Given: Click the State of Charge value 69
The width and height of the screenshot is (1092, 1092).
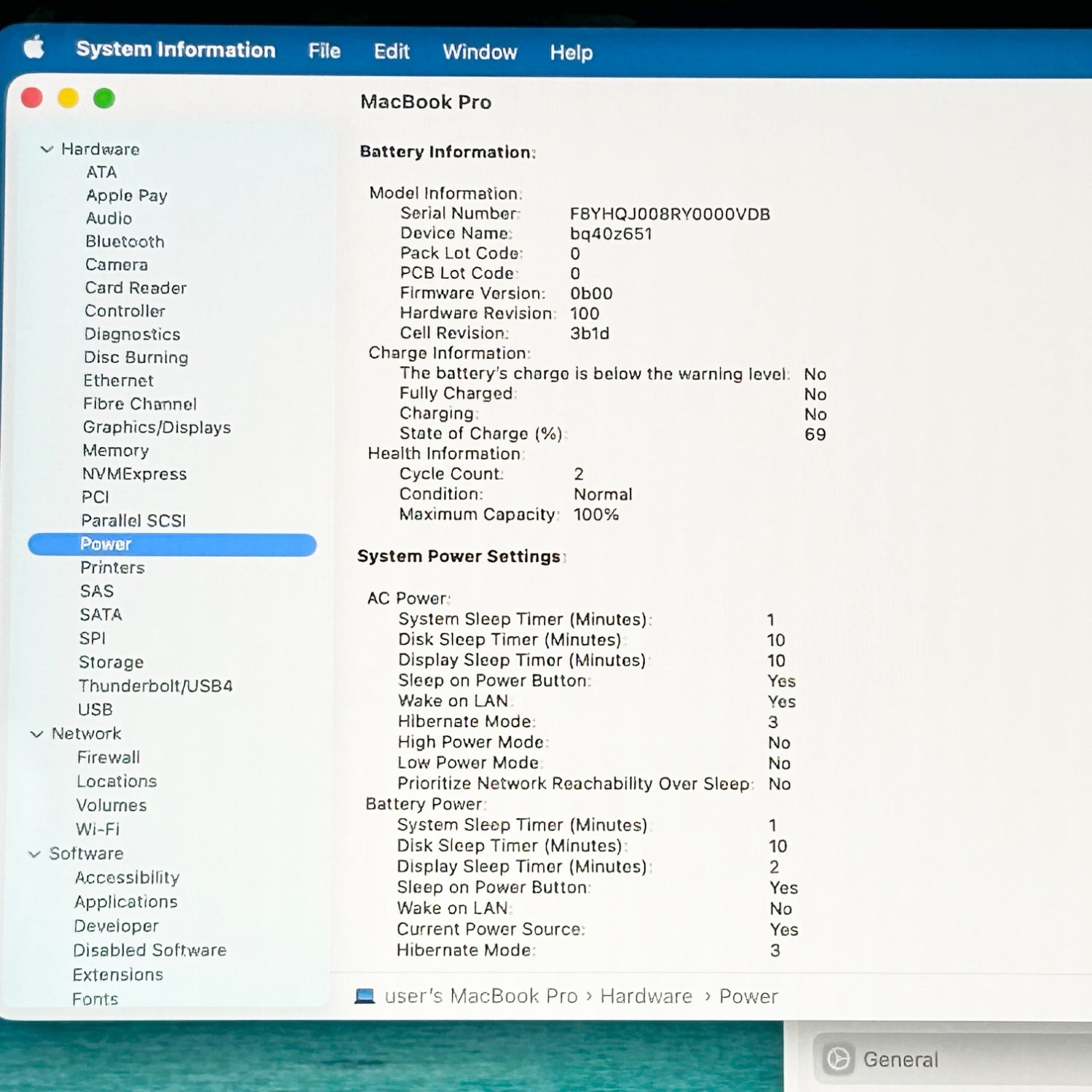Looking at the screenshot, I should pos(815,435).
